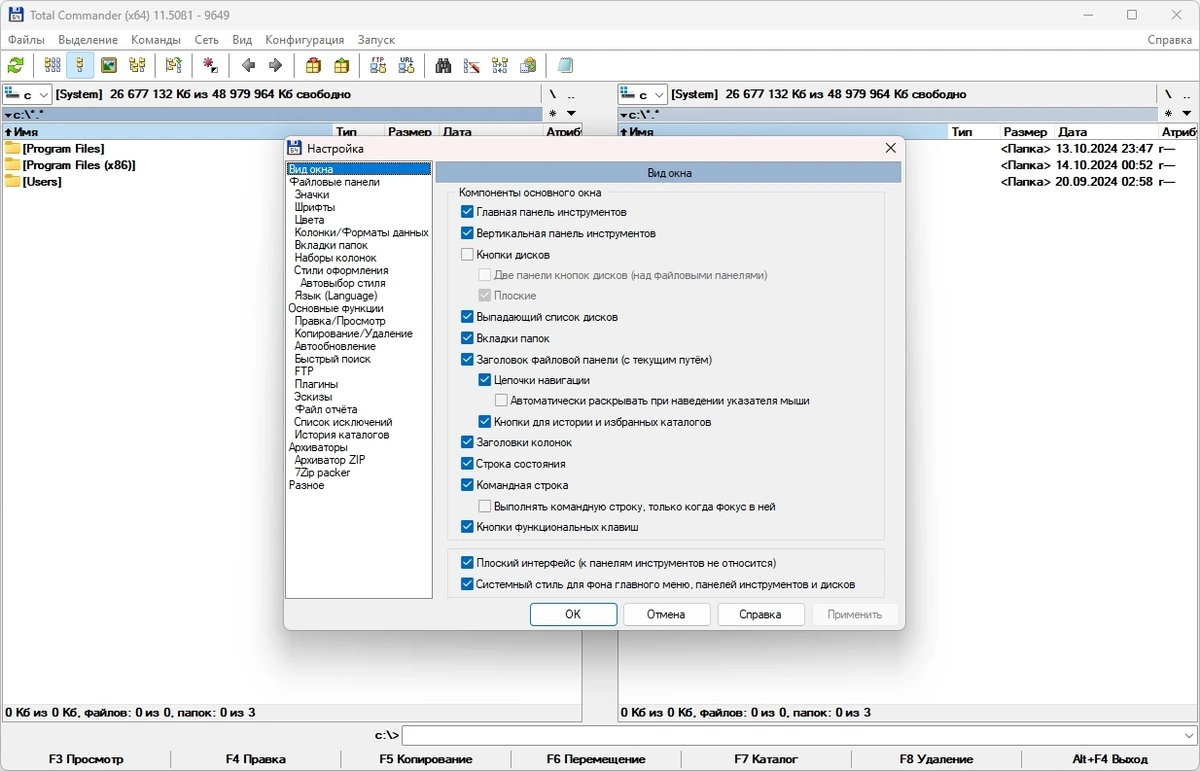Screen dimensions: 1200x771
Task: Click the 'F7 Каталог' function button
Action: pos(766,759)
